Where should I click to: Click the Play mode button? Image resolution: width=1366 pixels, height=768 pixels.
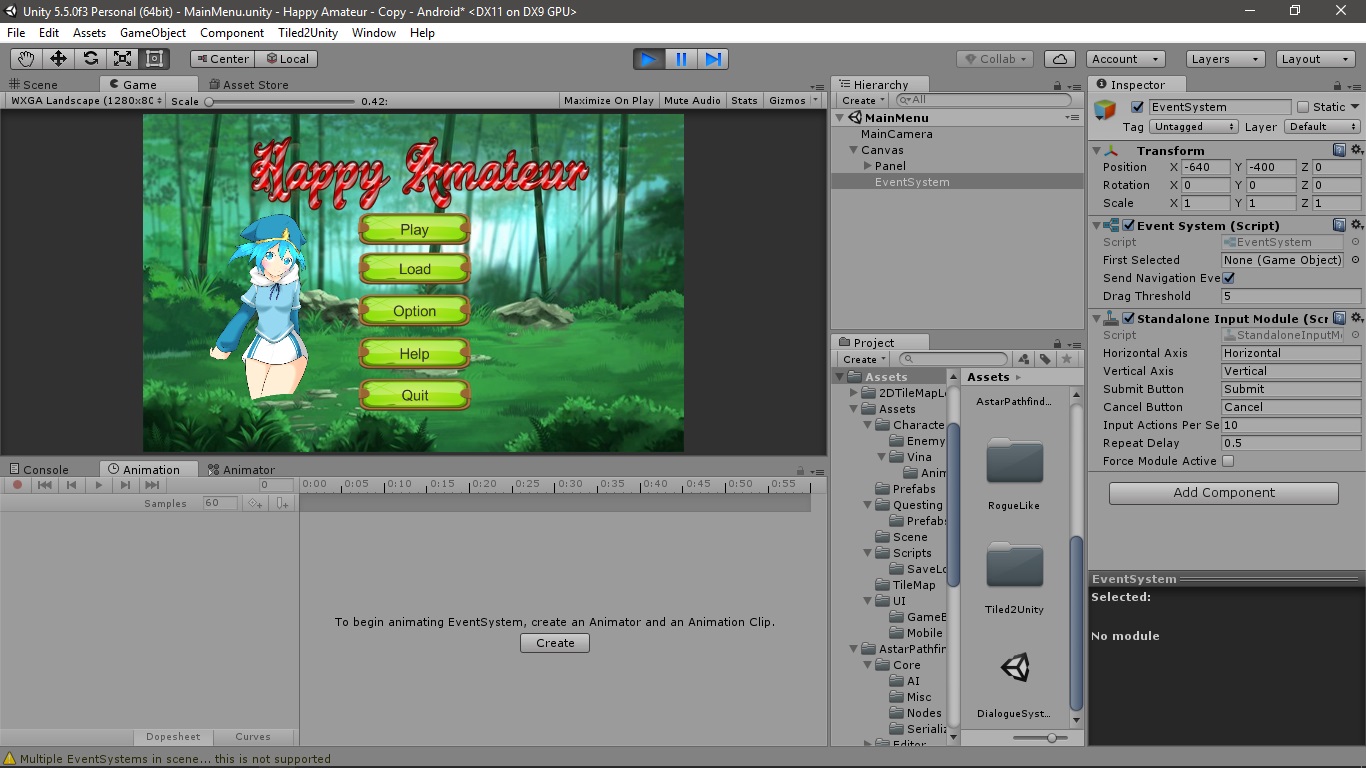coord(649,59)
